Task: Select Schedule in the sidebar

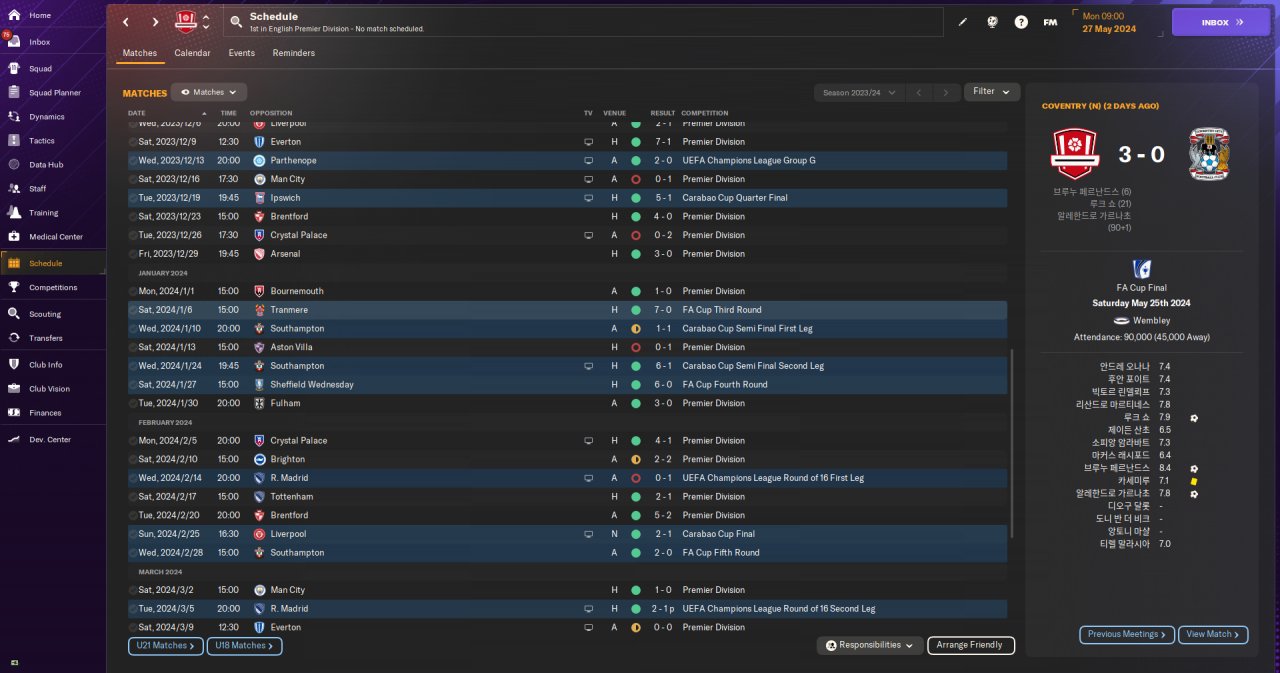Action: (x=53, y=263)
